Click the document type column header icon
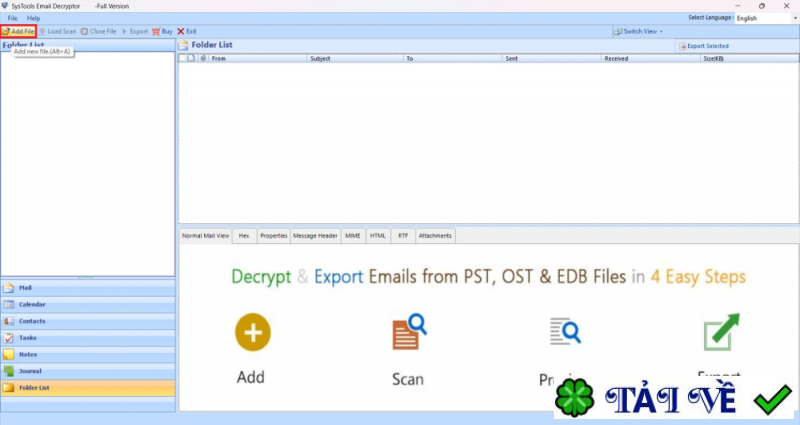800x425 pixels. [191, 58]
